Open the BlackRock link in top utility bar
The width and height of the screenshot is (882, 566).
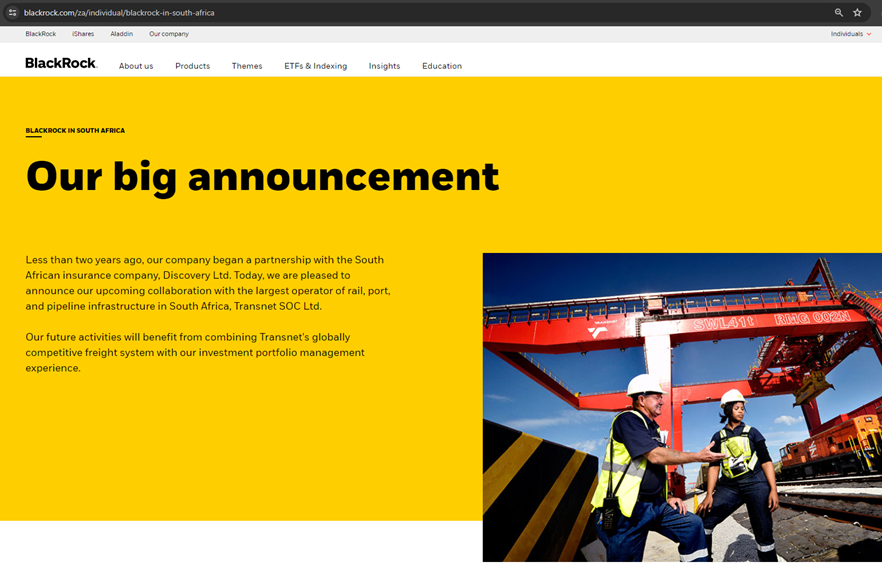coord(41,34)
